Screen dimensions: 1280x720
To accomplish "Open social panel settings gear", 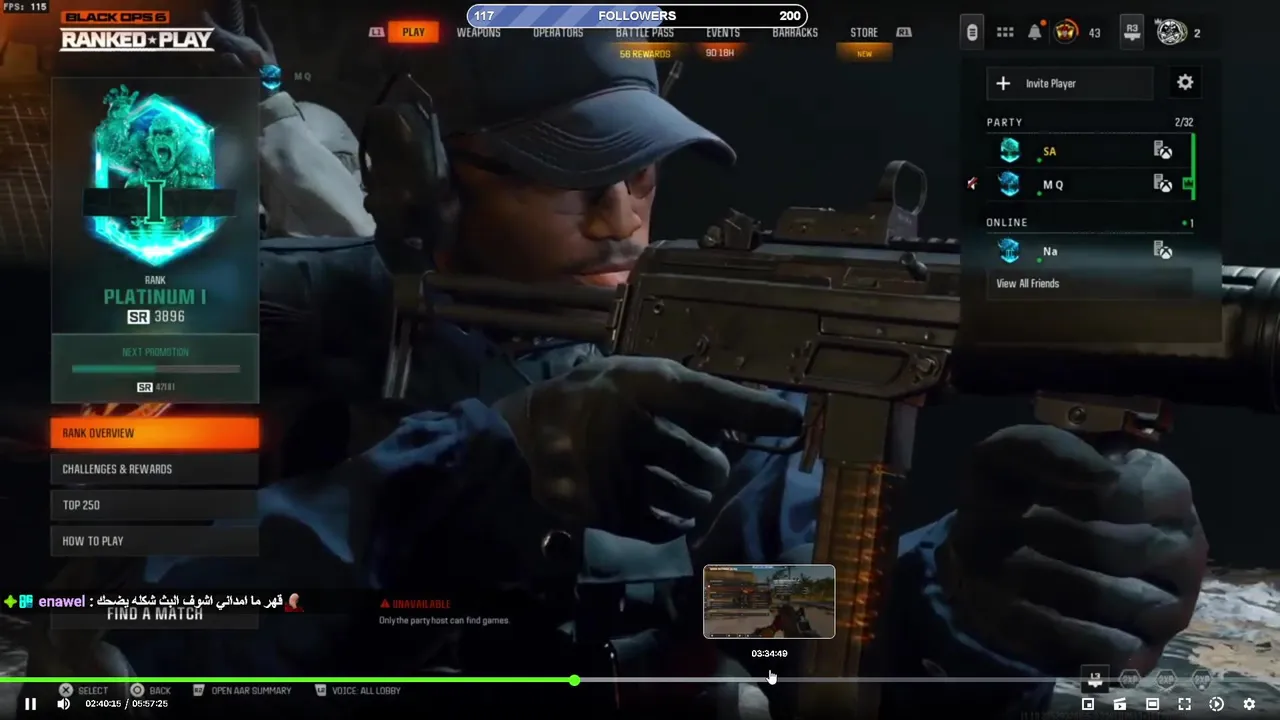I will click(1185, 83).
